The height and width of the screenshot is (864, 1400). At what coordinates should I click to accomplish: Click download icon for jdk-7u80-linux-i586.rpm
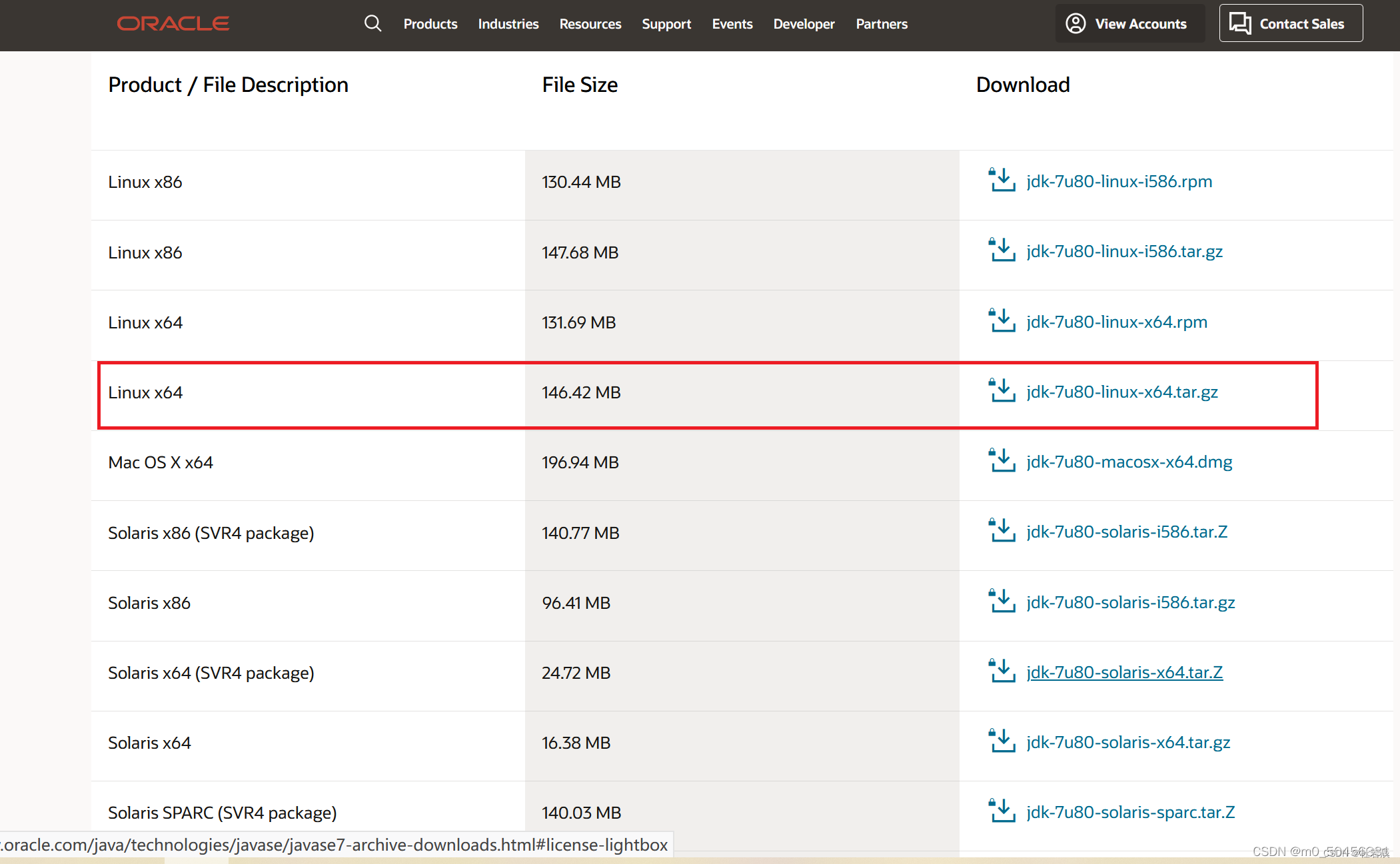tap(1002, 180)
